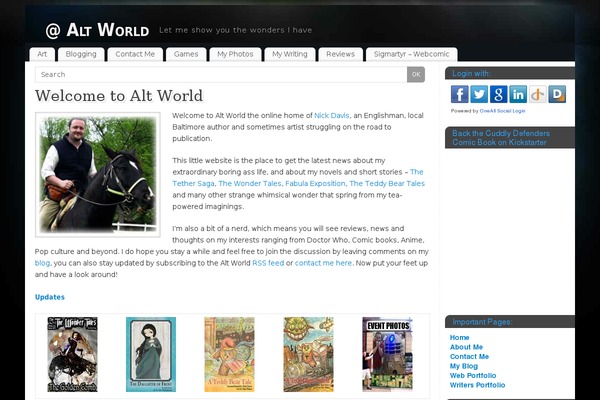The image size is (600, 400).
Task: Open the grinning cat cover thumbnail
Action: [308, 354]
